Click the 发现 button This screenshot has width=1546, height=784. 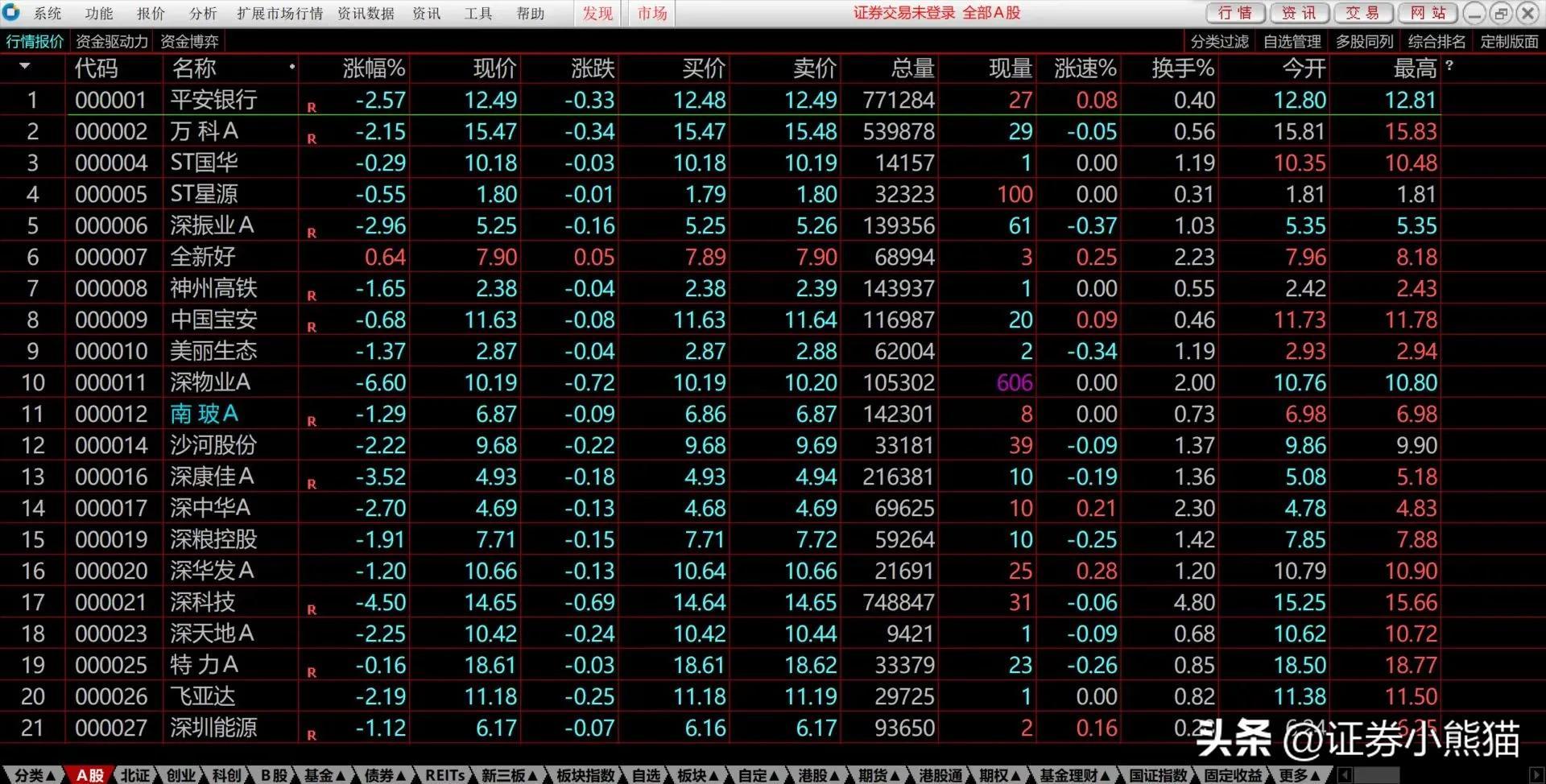(598, 13)
